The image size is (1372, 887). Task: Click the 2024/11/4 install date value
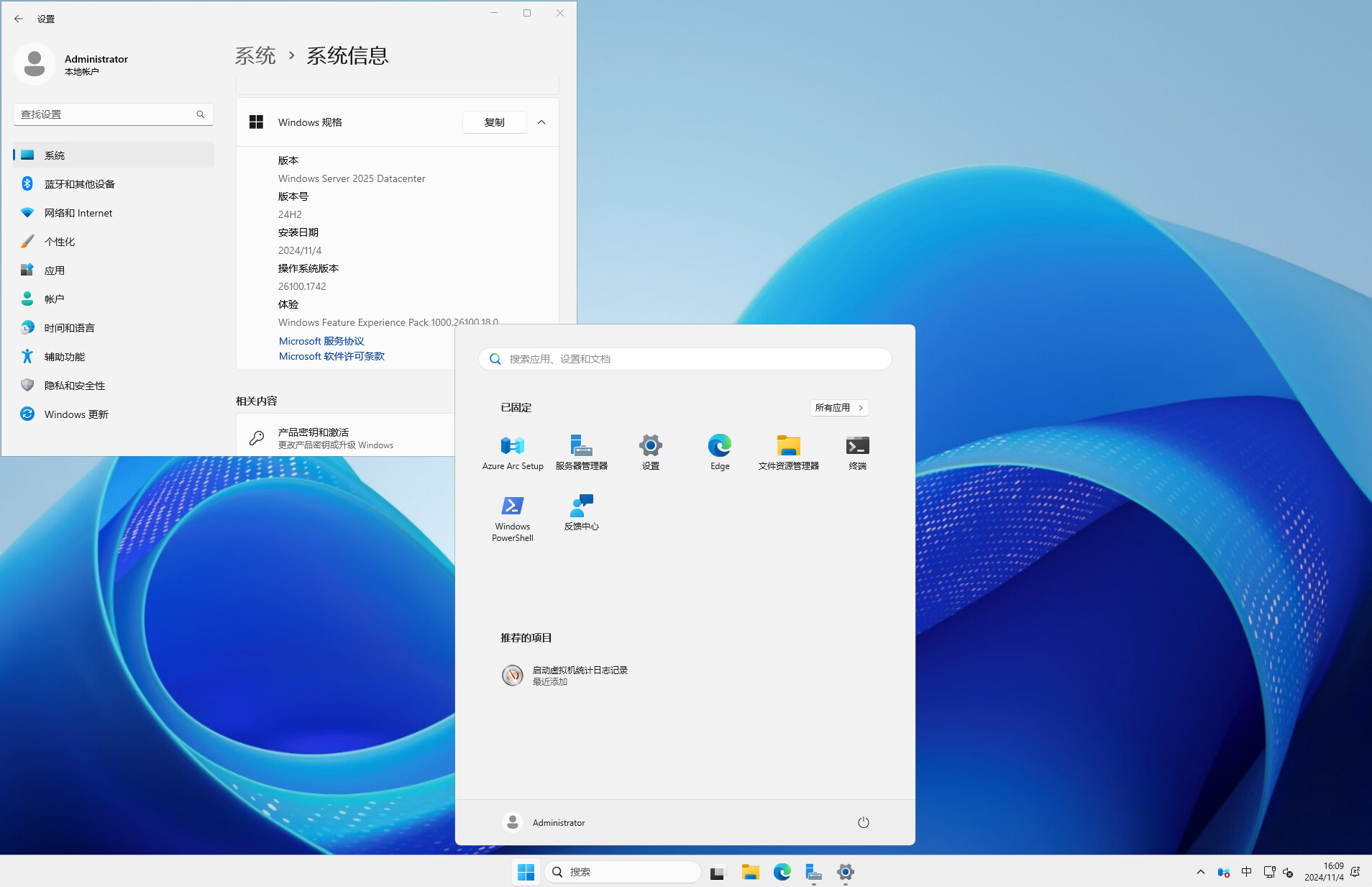300,250
